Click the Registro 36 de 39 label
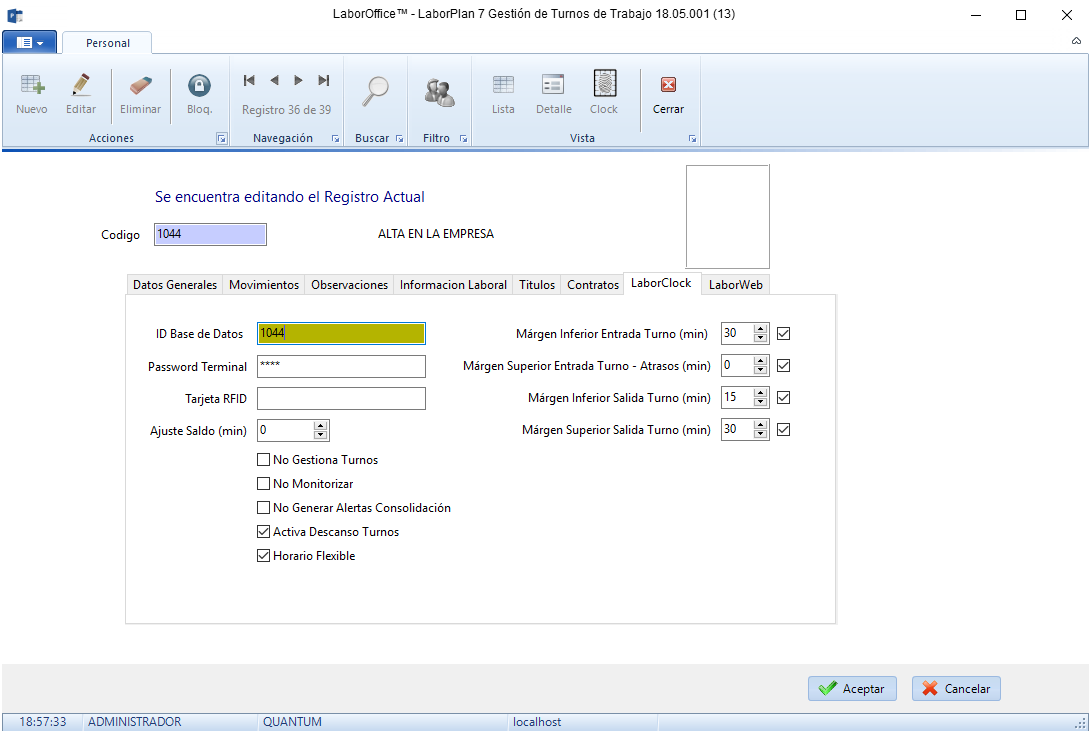 [287, 110]
